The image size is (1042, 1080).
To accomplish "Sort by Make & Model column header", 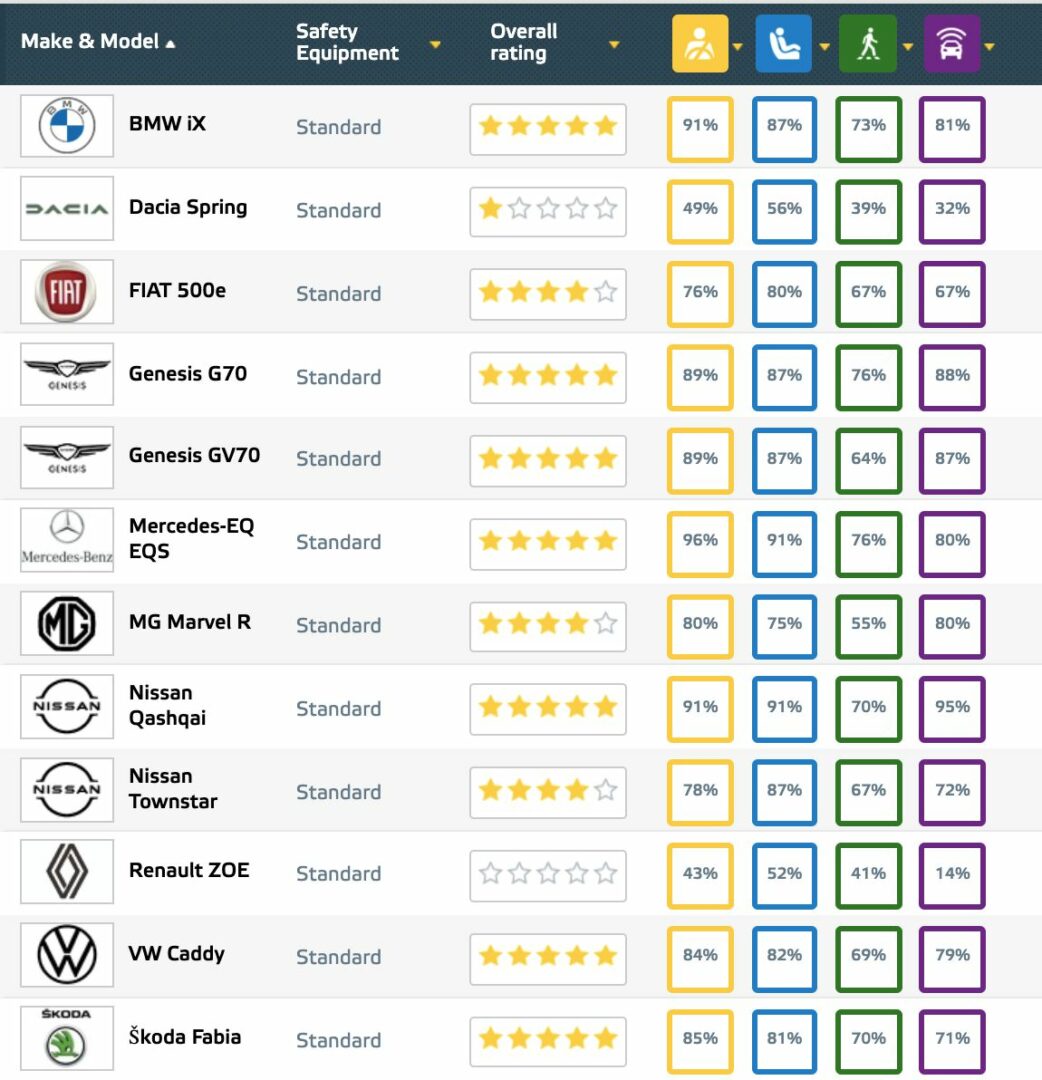I will point(98,41).
